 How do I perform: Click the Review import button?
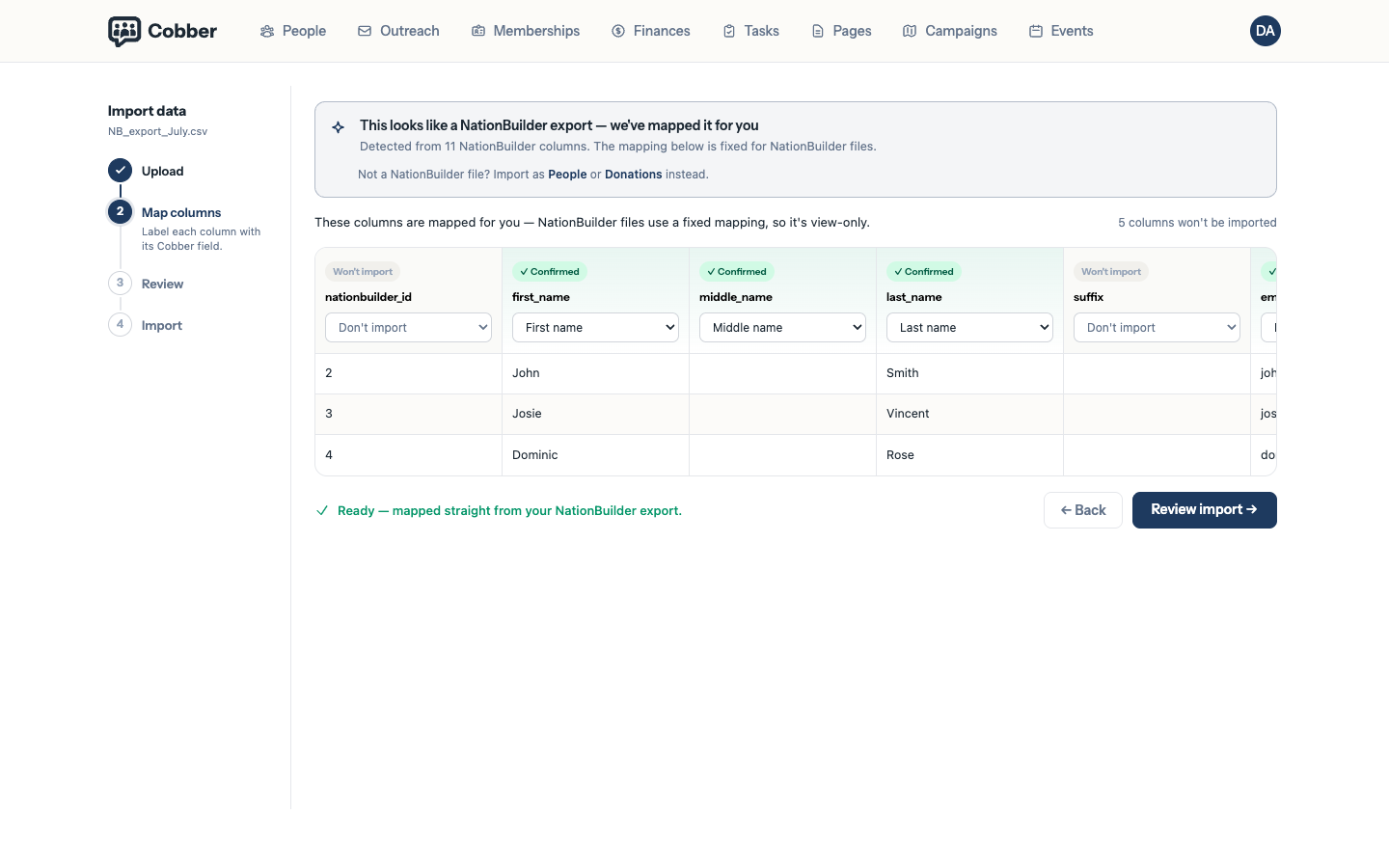click(1205, 510)
